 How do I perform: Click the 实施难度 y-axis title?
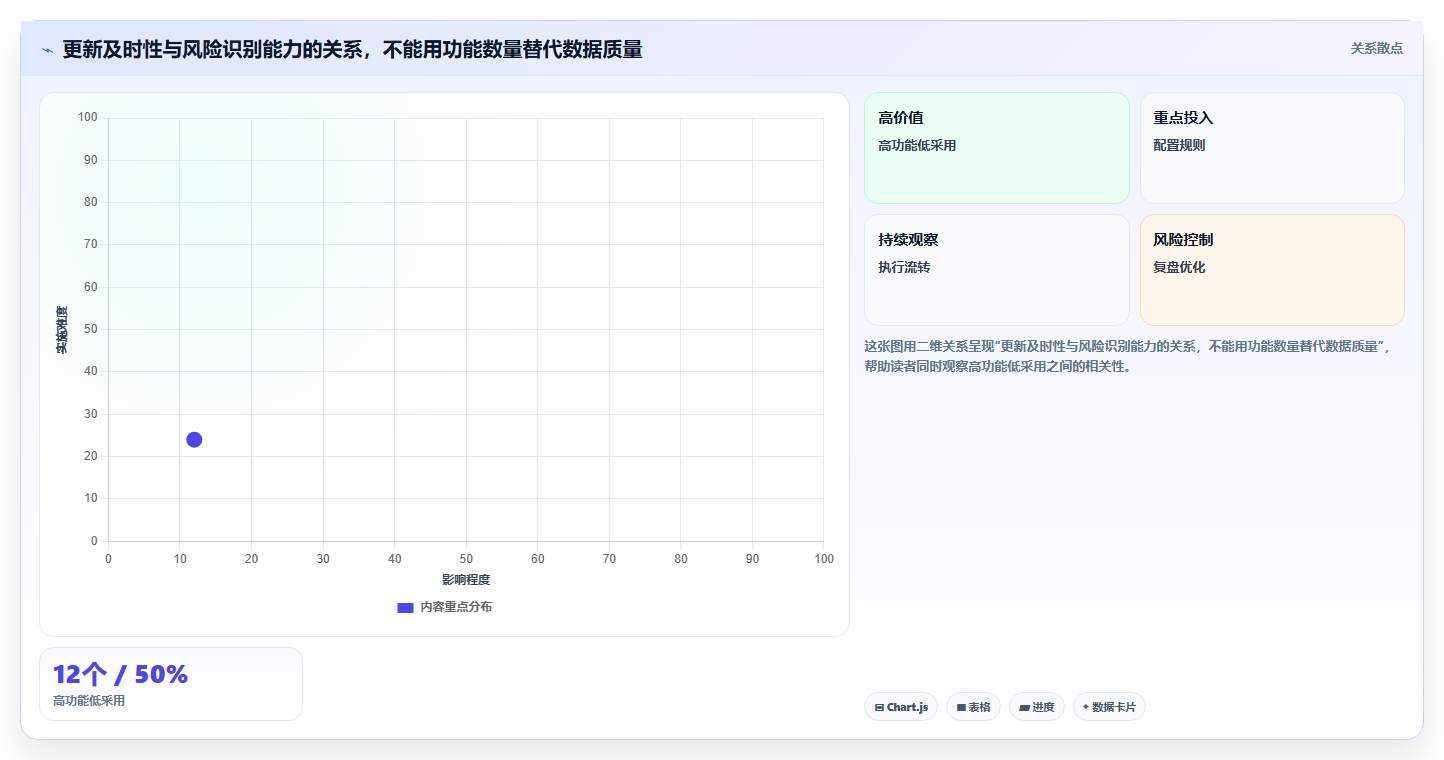[x=62, y=330]
